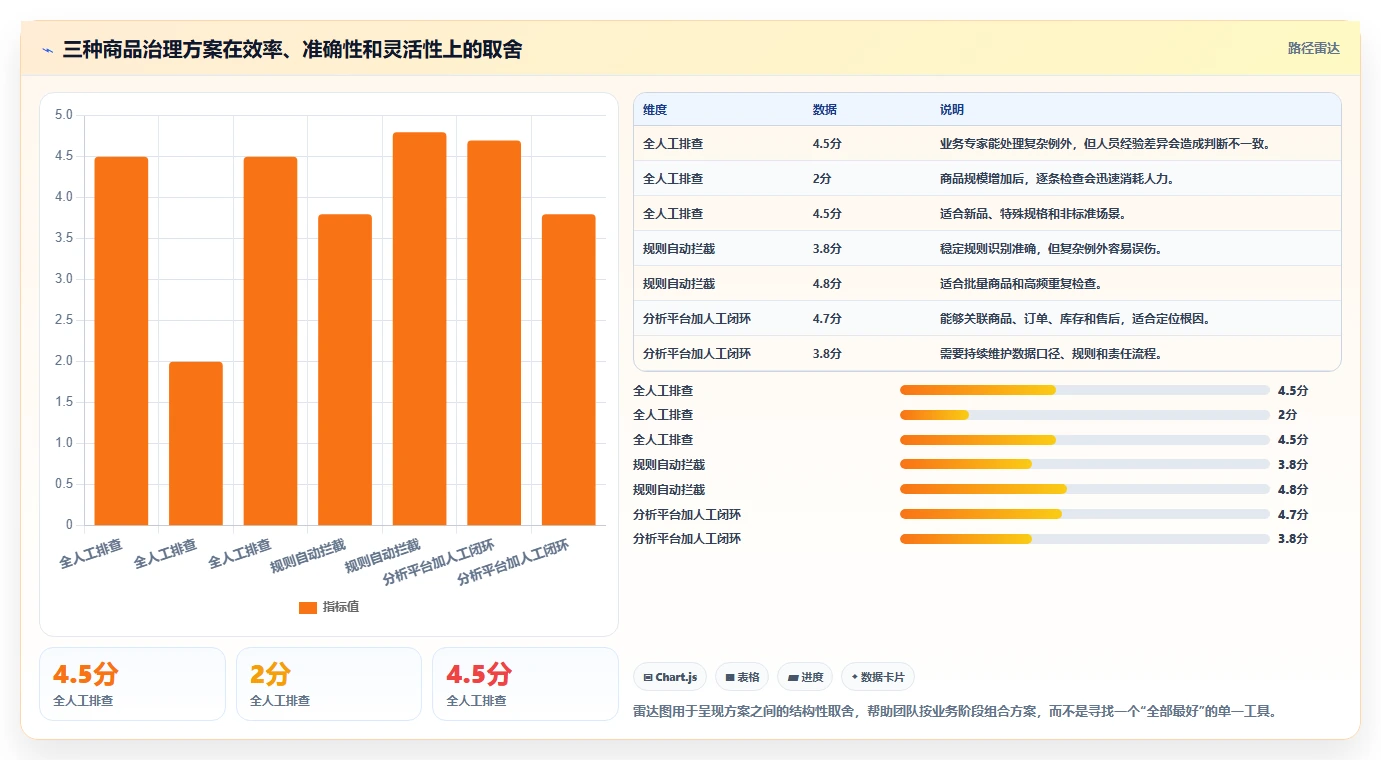Open the Chart.js chip
This screenshot has width=1381, height=760.
(x=670, y=677)
